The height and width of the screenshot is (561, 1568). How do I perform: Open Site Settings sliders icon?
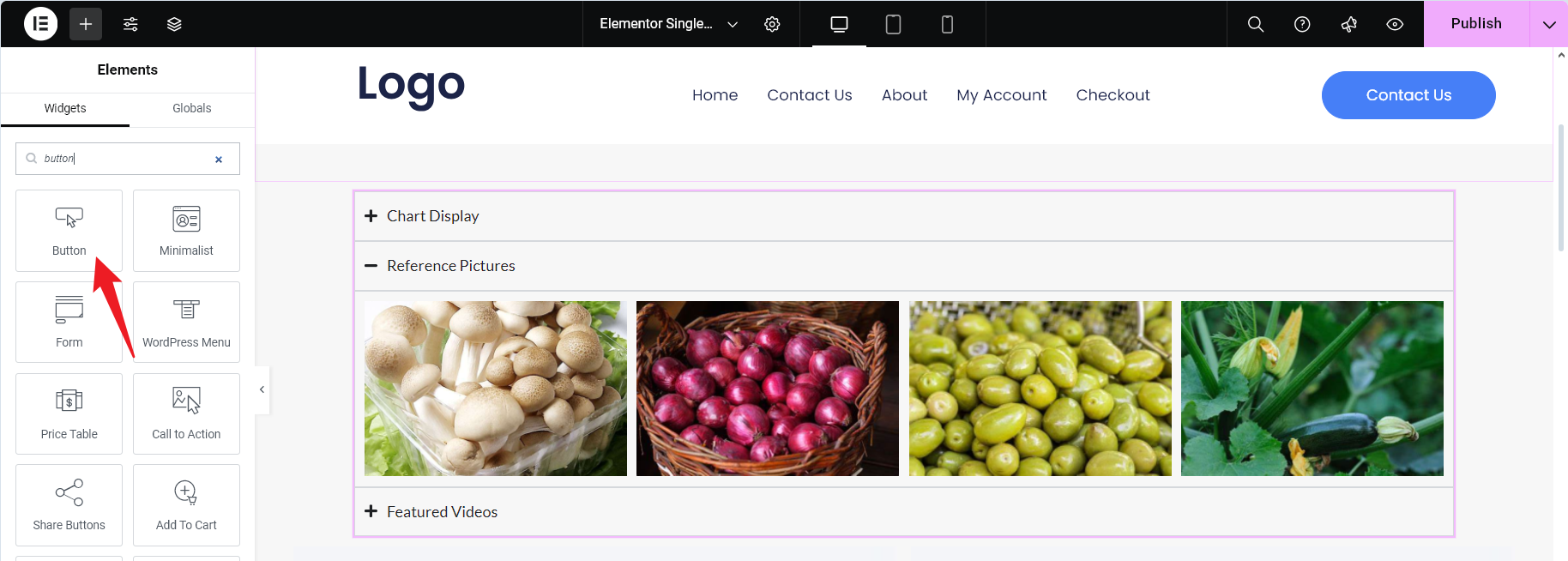coord(130,24)
